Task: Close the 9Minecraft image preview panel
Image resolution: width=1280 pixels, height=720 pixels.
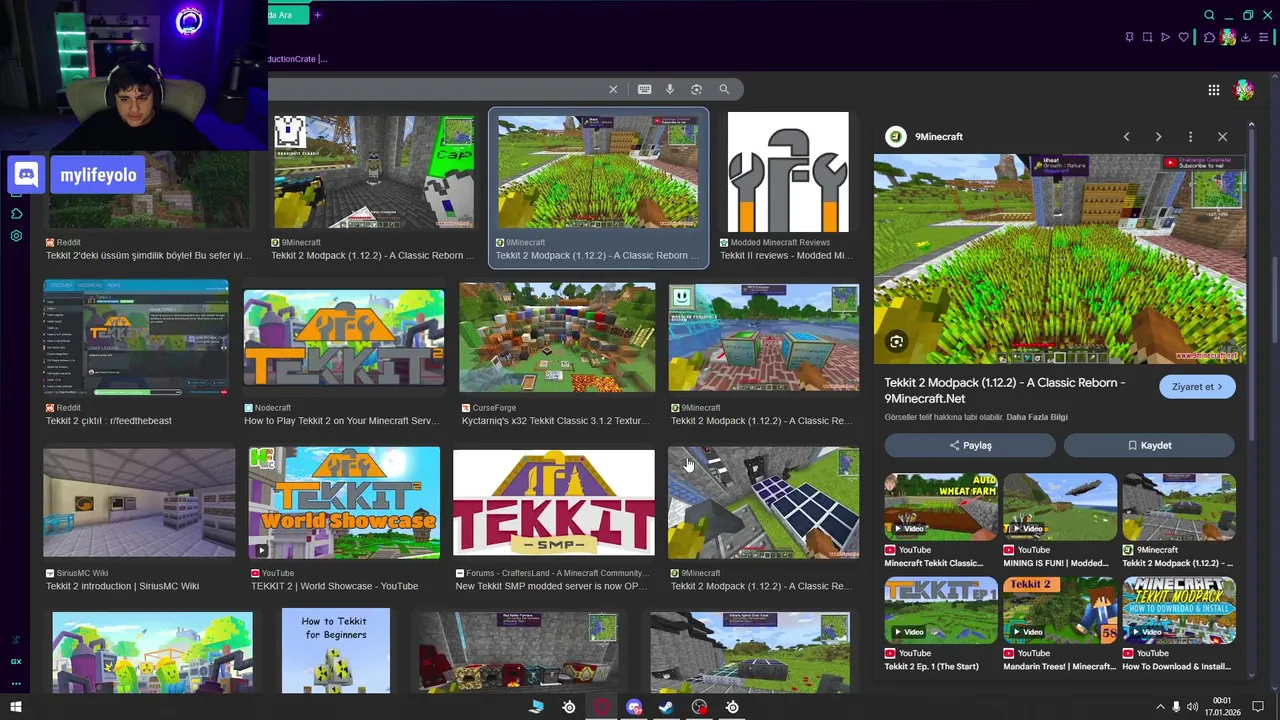Action: [x=1222, y=137]
